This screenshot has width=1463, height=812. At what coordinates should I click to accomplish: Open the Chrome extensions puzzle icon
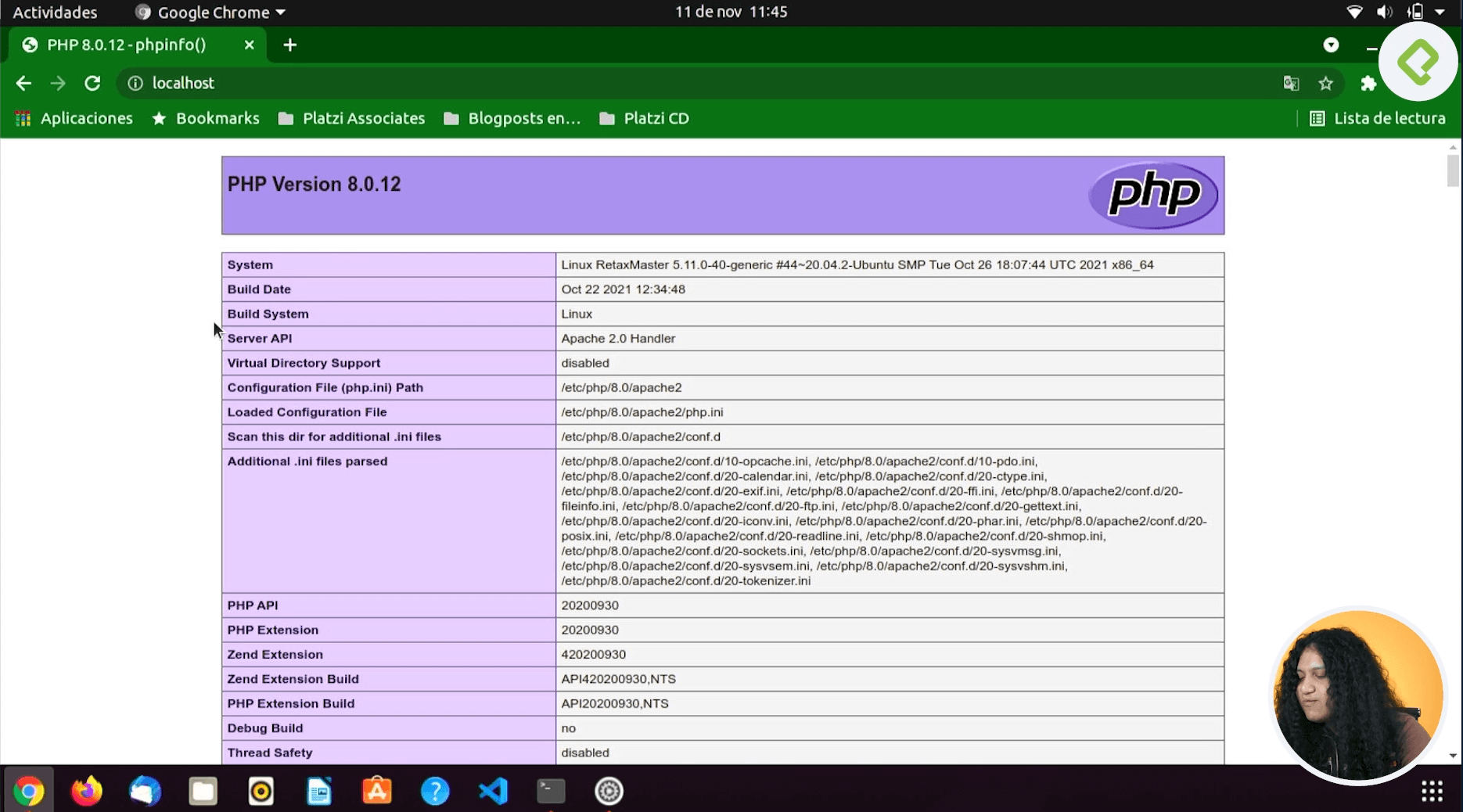[1368, 83]
